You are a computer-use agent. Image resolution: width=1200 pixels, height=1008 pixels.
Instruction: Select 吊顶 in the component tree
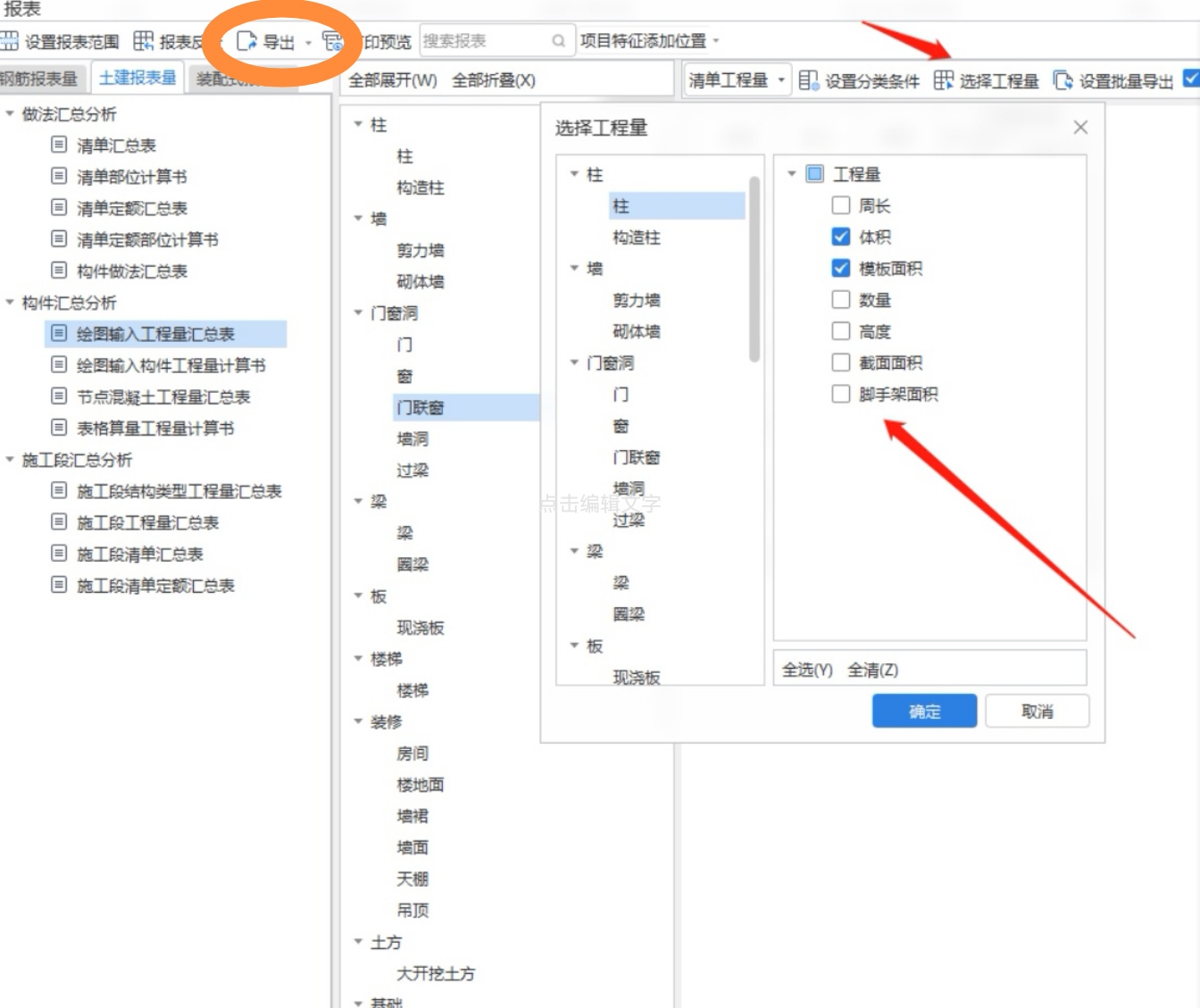tap(412, 910)
